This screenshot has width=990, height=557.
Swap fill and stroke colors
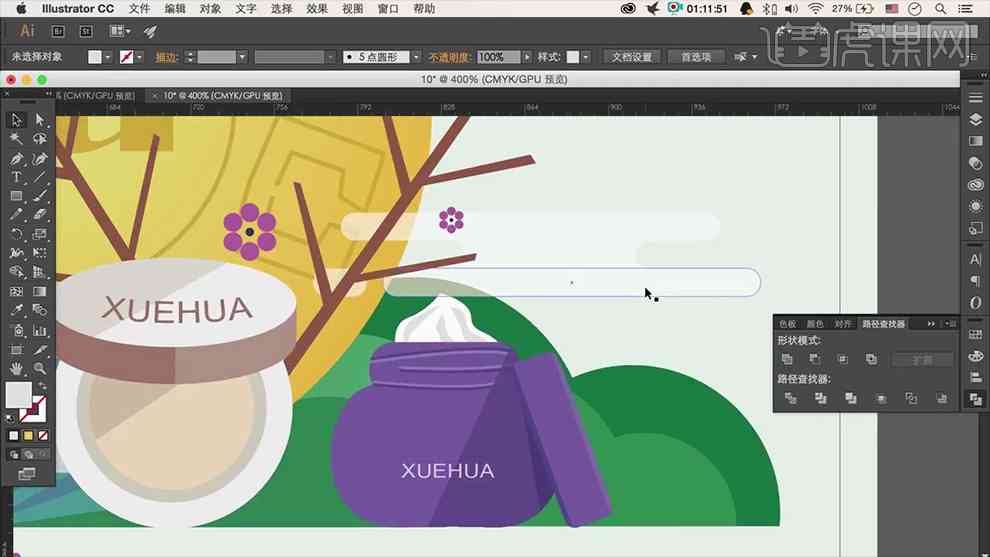[42, 386]
